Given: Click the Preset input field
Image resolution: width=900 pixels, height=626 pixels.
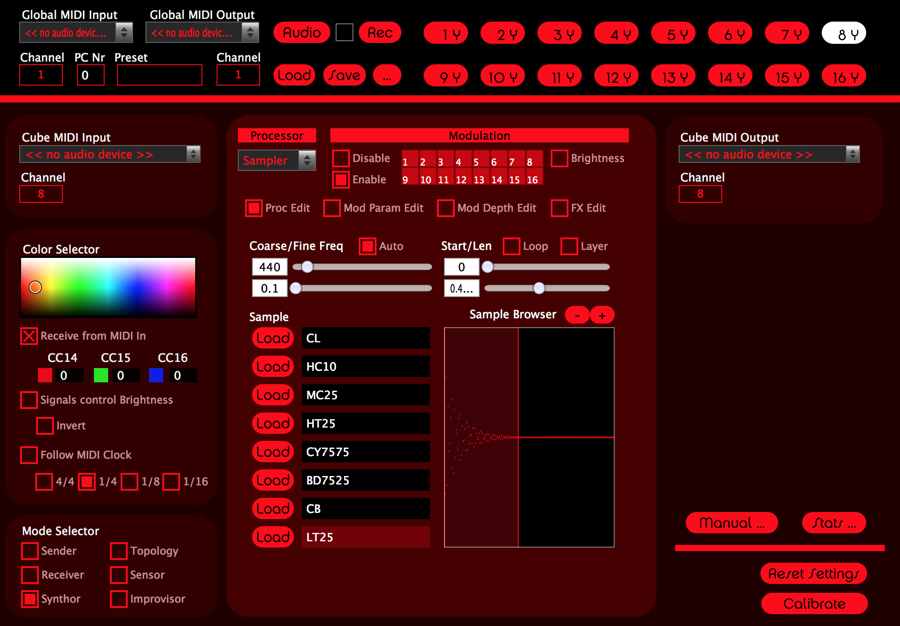Looking at the screenshot, I should 160,75.
